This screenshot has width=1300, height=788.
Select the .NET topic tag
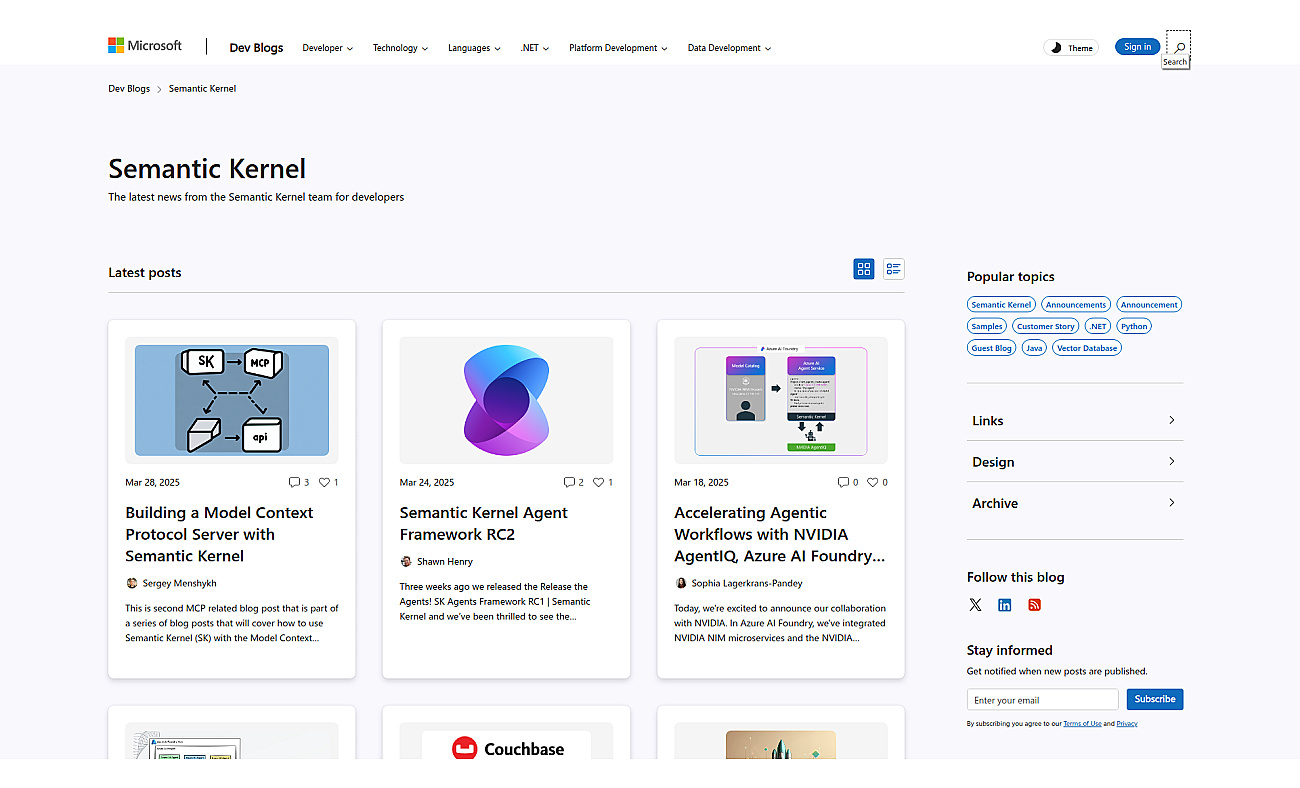click(1098, 327)
